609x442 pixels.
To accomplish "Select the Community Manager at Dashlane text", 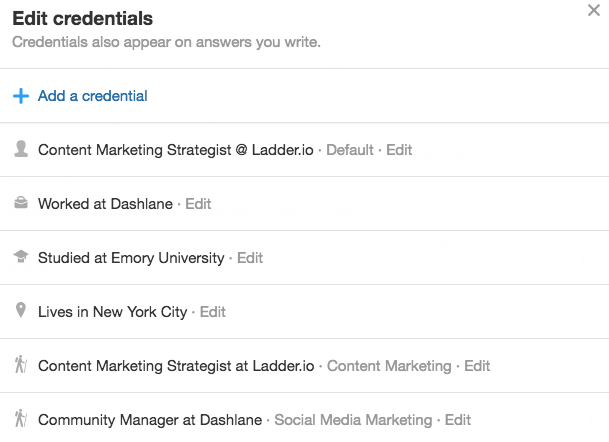I will pos(150,420).
